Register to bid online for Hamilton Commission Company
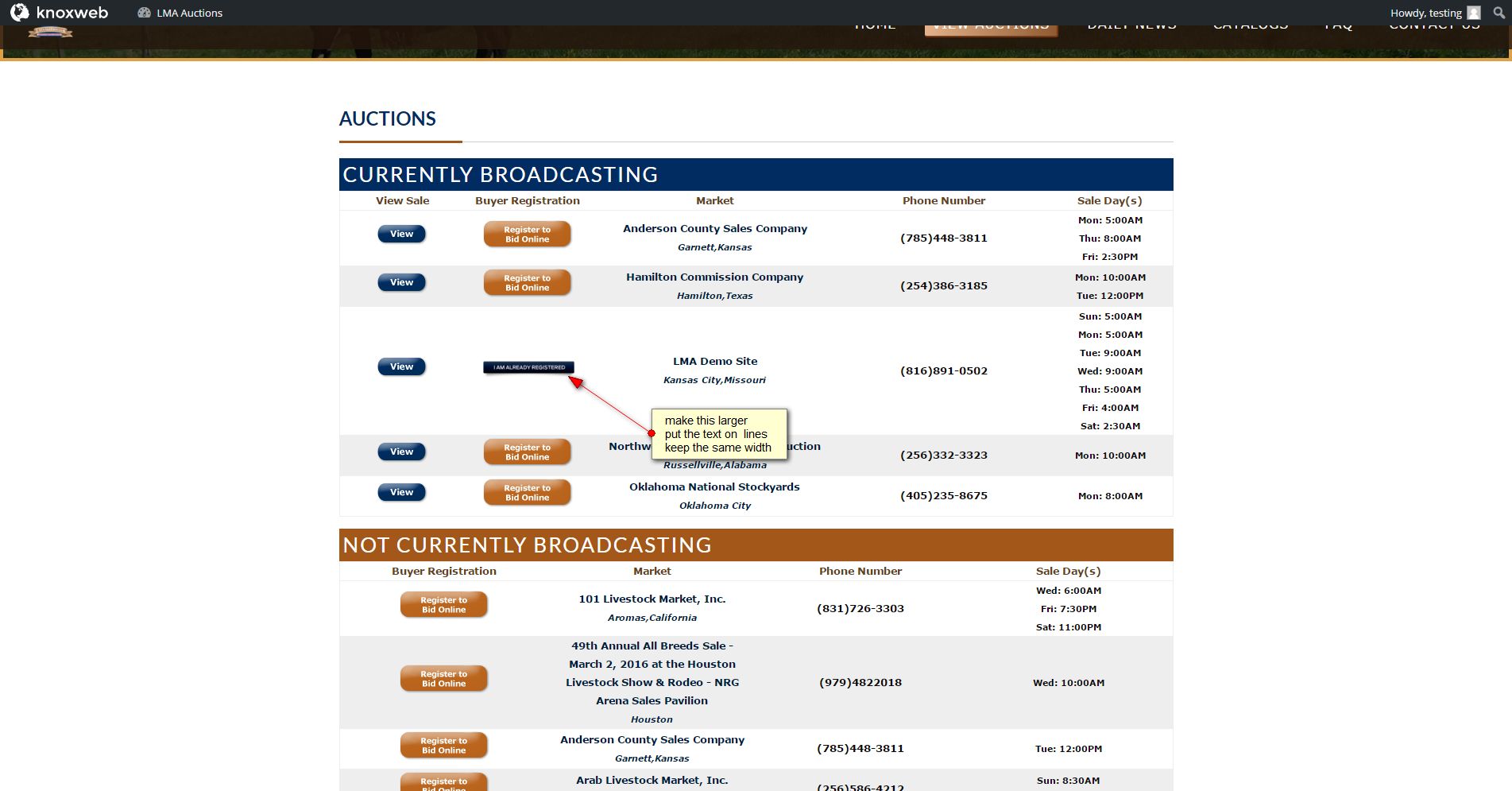Image resolution: width=1512 pixels, height=791 pixels. point(528,283)
